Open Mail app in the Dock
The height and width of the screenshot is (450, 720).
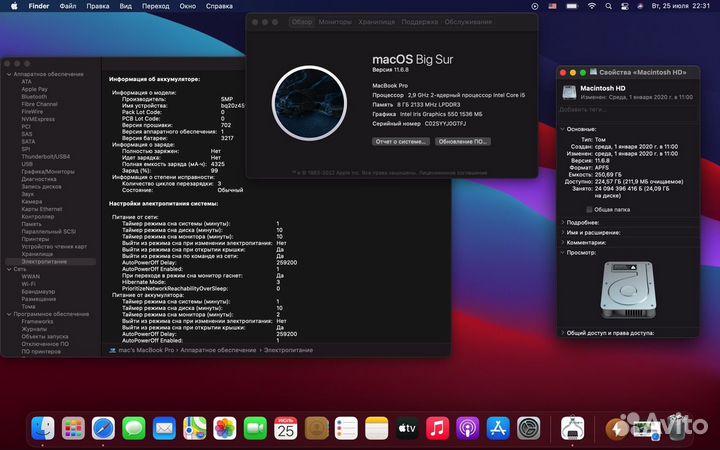coord(164,428)
